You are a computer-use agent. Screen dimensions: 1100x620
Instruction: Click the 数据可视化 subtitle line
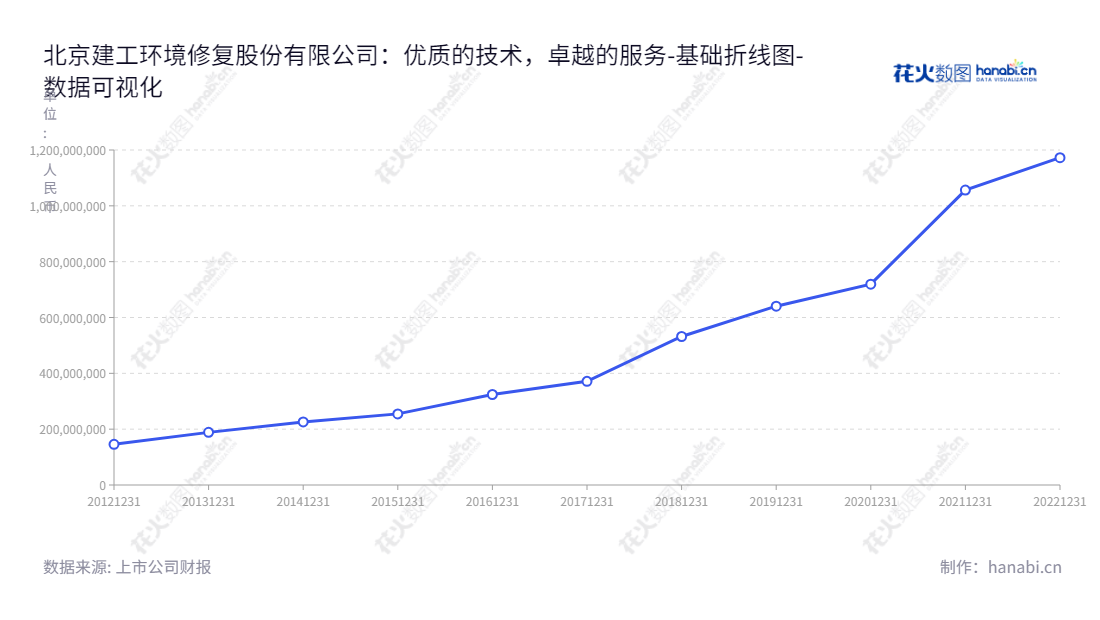coord(103,87)
